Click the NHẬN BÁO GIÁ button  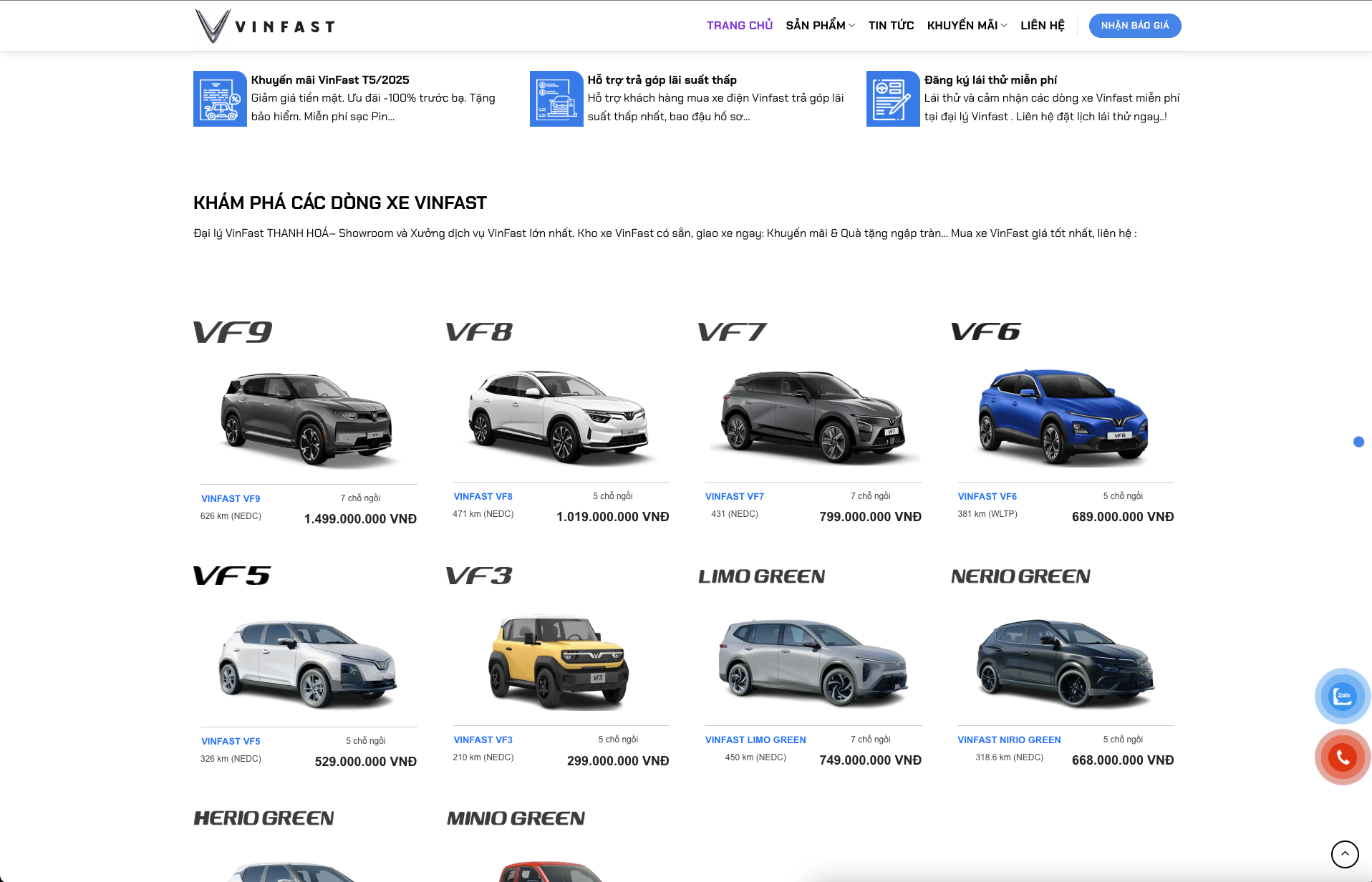tap(1134, 26)
